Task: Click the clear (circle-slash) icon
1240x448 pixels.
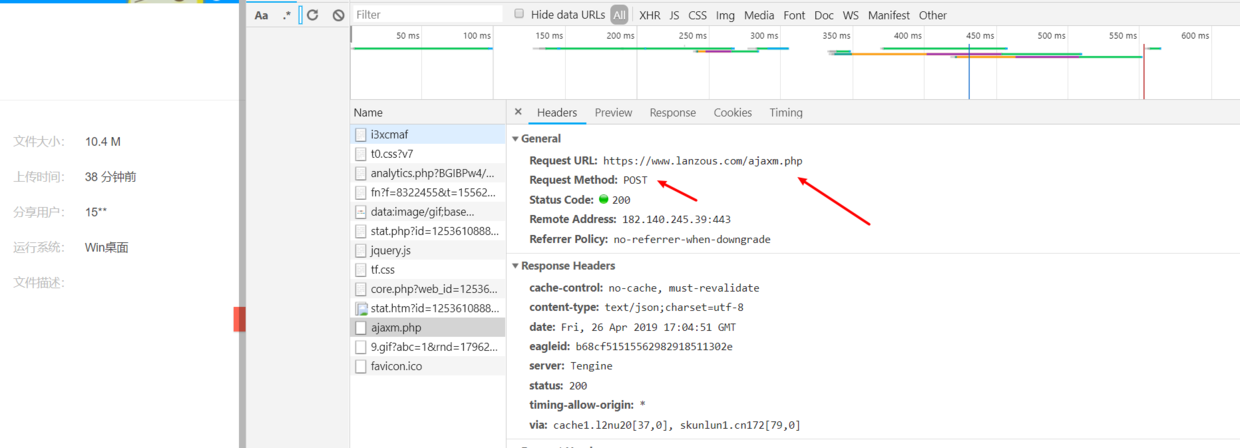Action: point(338,15)
